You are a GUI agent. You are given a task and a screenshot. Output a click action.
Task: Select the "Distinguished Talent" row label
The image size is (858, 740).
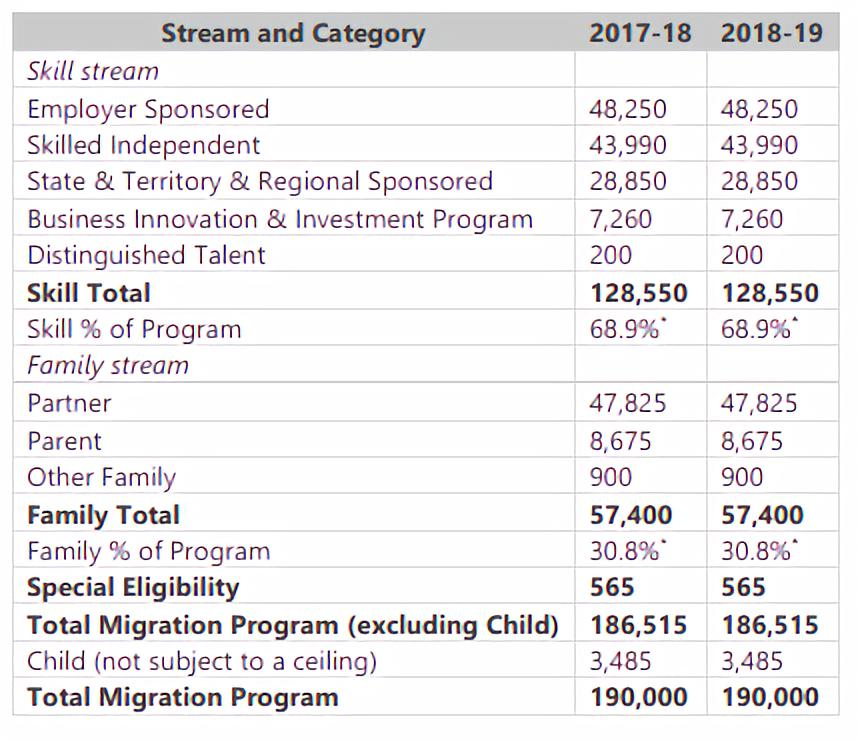pos(146,256)
